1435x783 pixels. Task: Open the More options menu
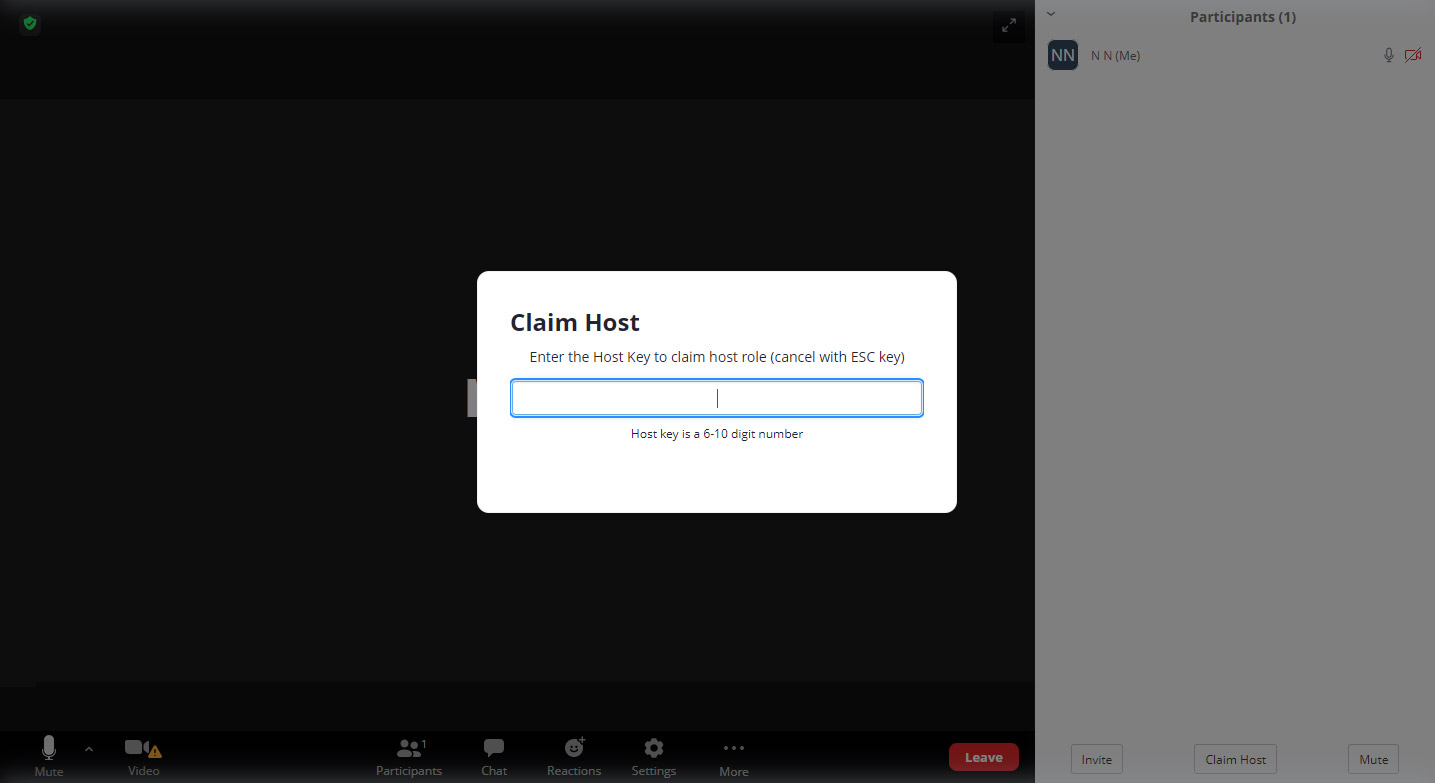734,756
